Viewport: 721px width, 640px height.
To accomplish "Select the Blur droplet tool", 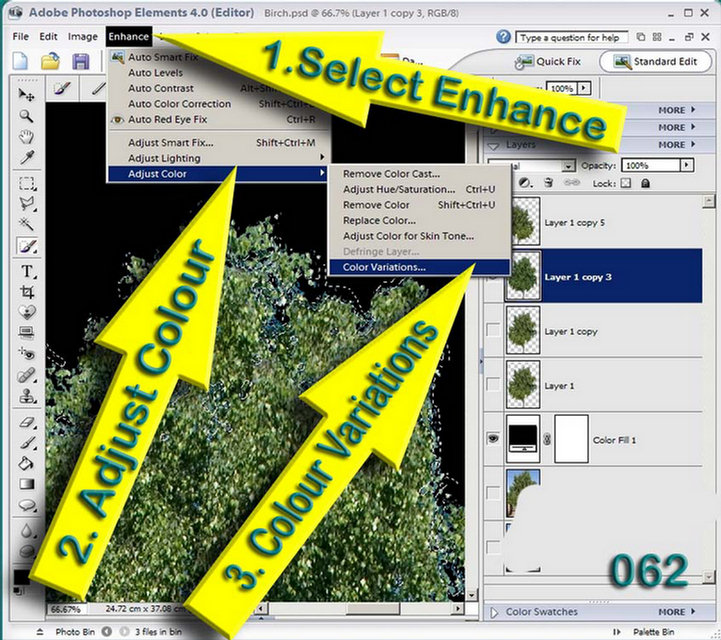I will (x=27, y=531).
